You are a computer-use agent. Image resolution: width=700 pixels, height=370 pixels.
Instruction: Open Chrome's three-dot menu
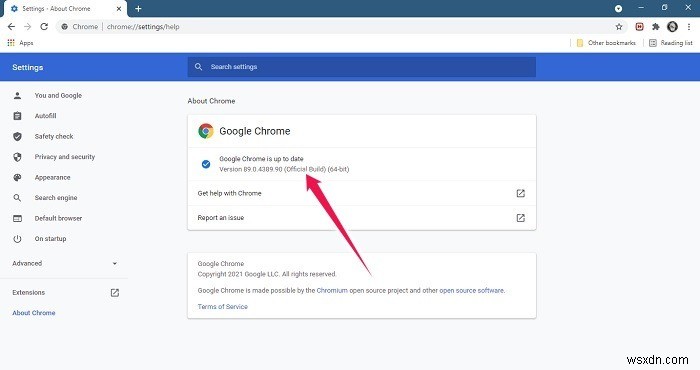click(689, 27)
